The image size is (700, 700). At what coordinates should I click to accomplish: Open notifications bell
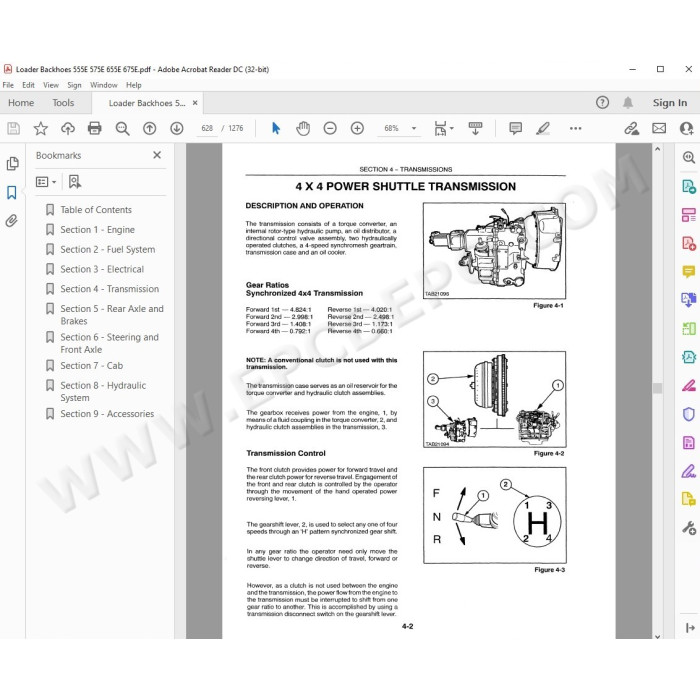point(628,103)
